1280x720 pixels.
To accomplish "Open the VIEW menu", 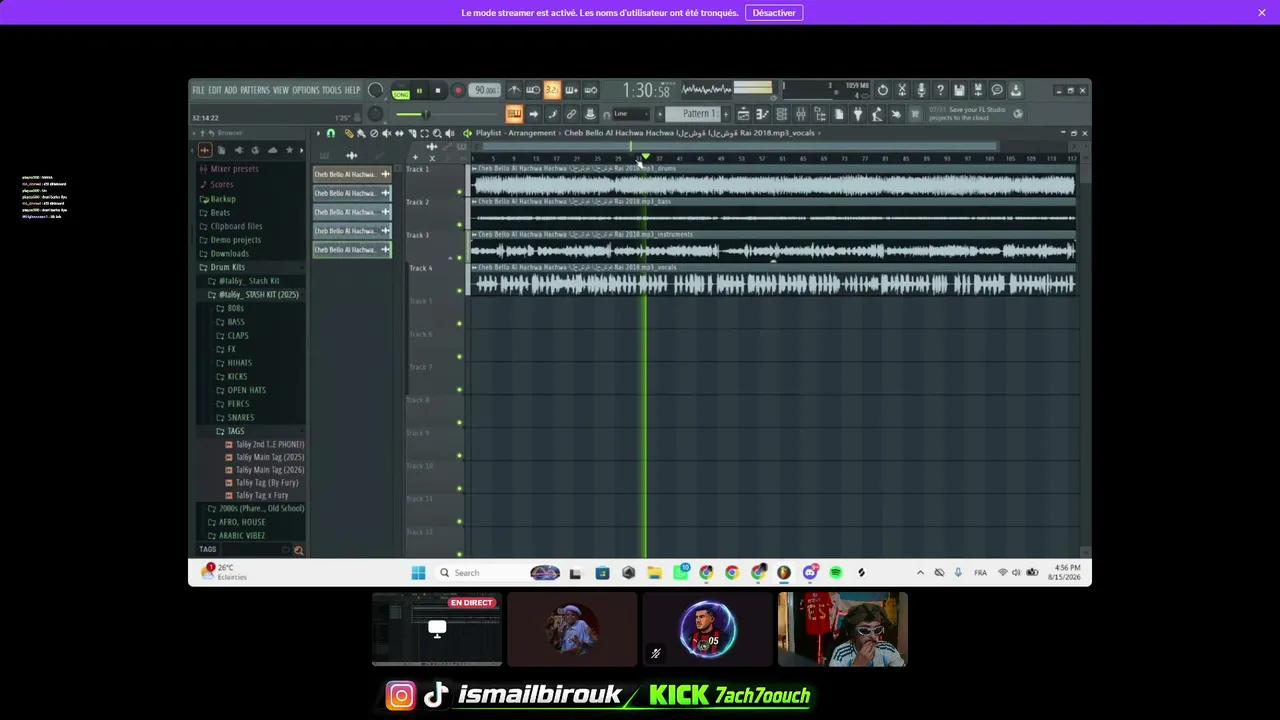I will coord(281,90).
